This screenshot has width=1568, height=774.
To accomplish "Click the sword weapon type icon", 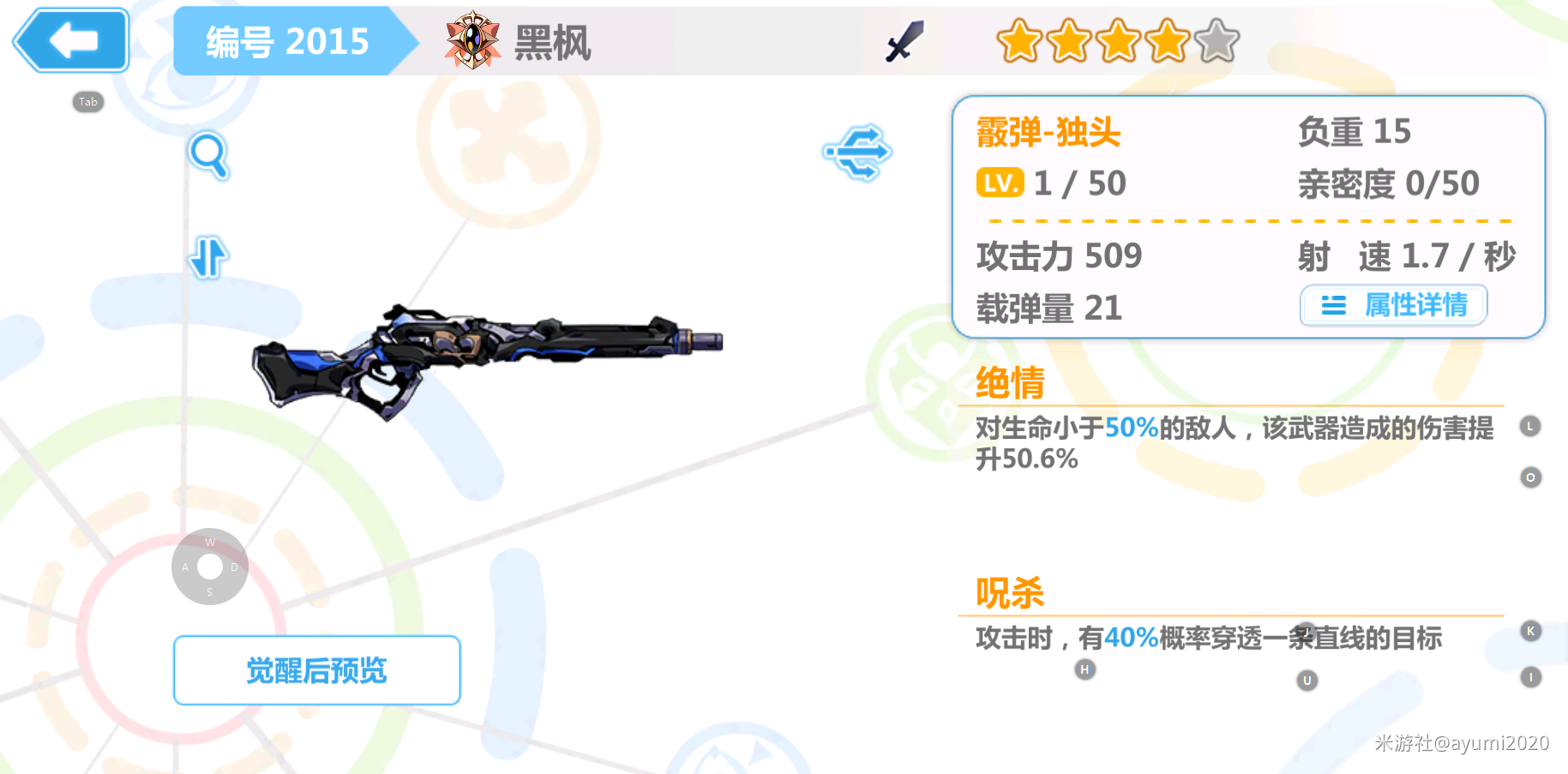I will [x=905, y=41].
